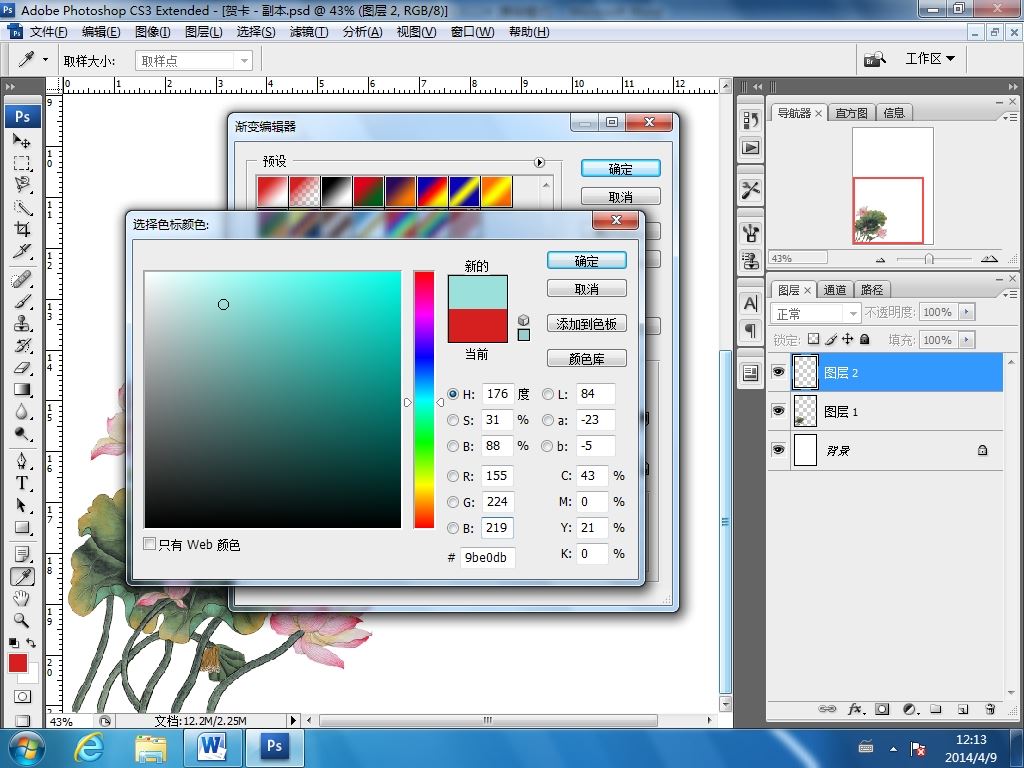Image resolution: width=1024 pixels, height=768 pixels.
Task: Select the Magic Wand tool
Action: pyautogui.click(x=22, y=208)
